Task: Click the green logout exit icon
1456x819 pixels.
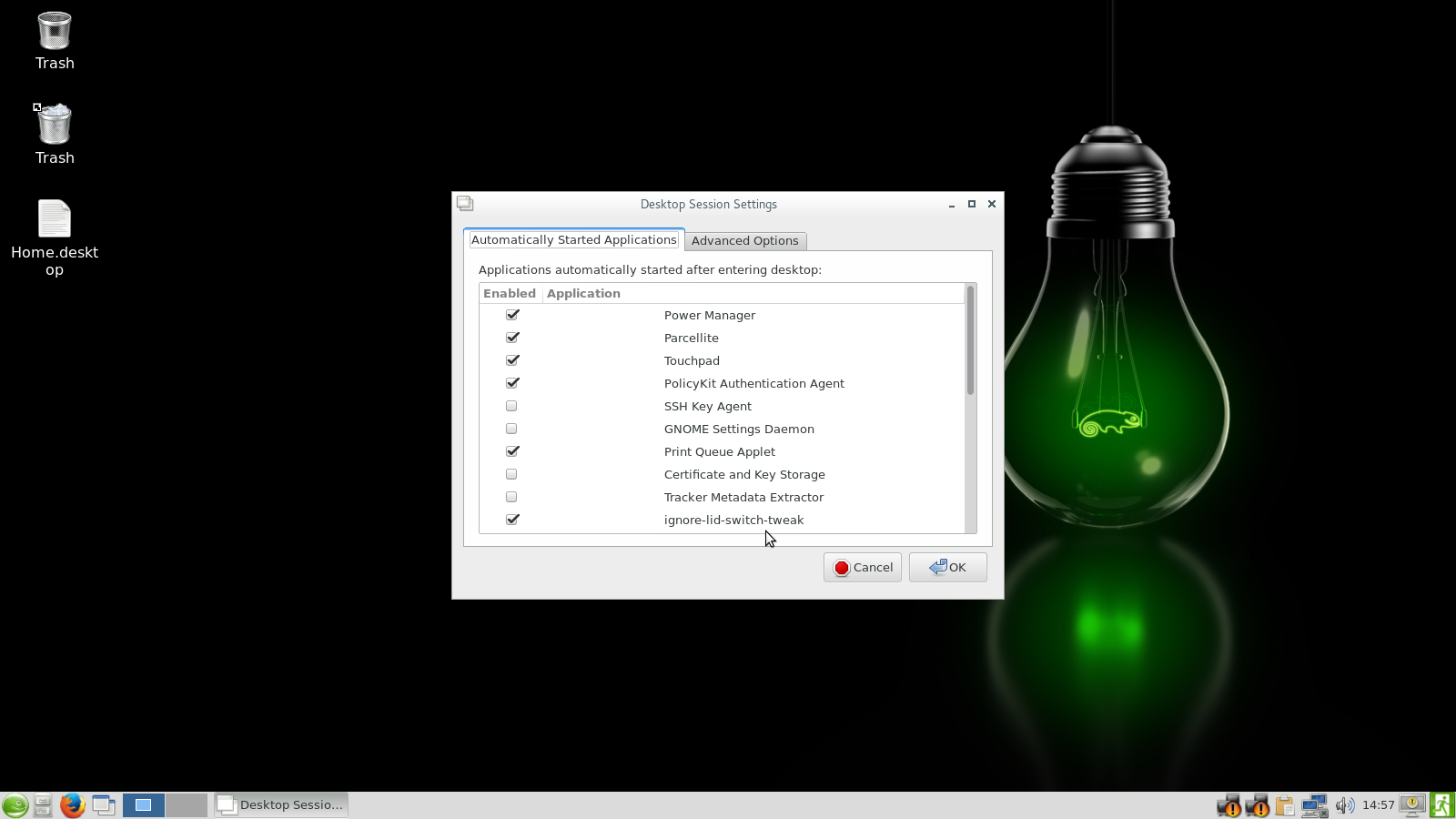Action: click(x=1442, y=805)
